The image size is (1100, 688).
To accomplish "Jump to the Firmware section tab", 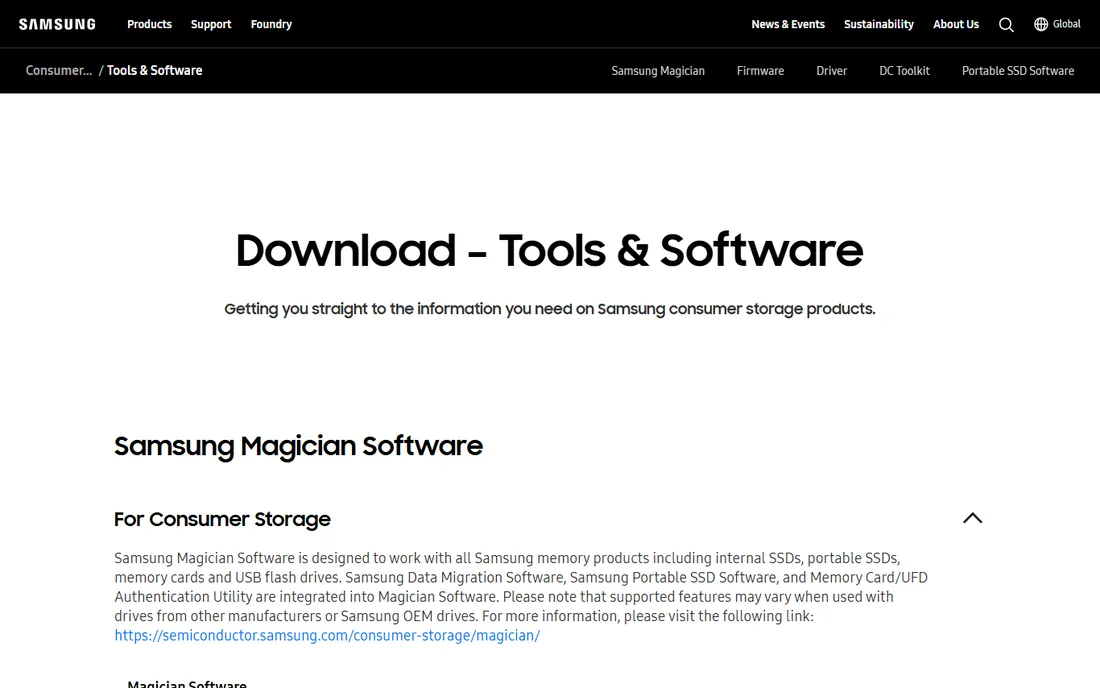I will click(x=760, y=71).
